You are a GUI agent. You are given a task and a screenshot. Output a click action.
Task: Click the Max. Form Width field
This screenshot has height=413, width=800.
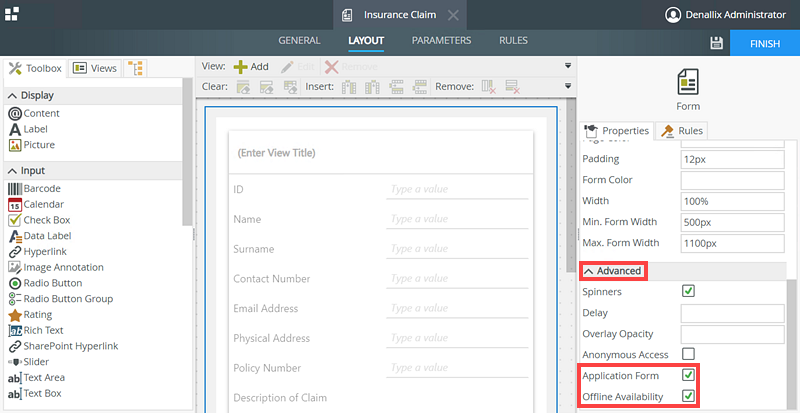click(x=732, y=243)
